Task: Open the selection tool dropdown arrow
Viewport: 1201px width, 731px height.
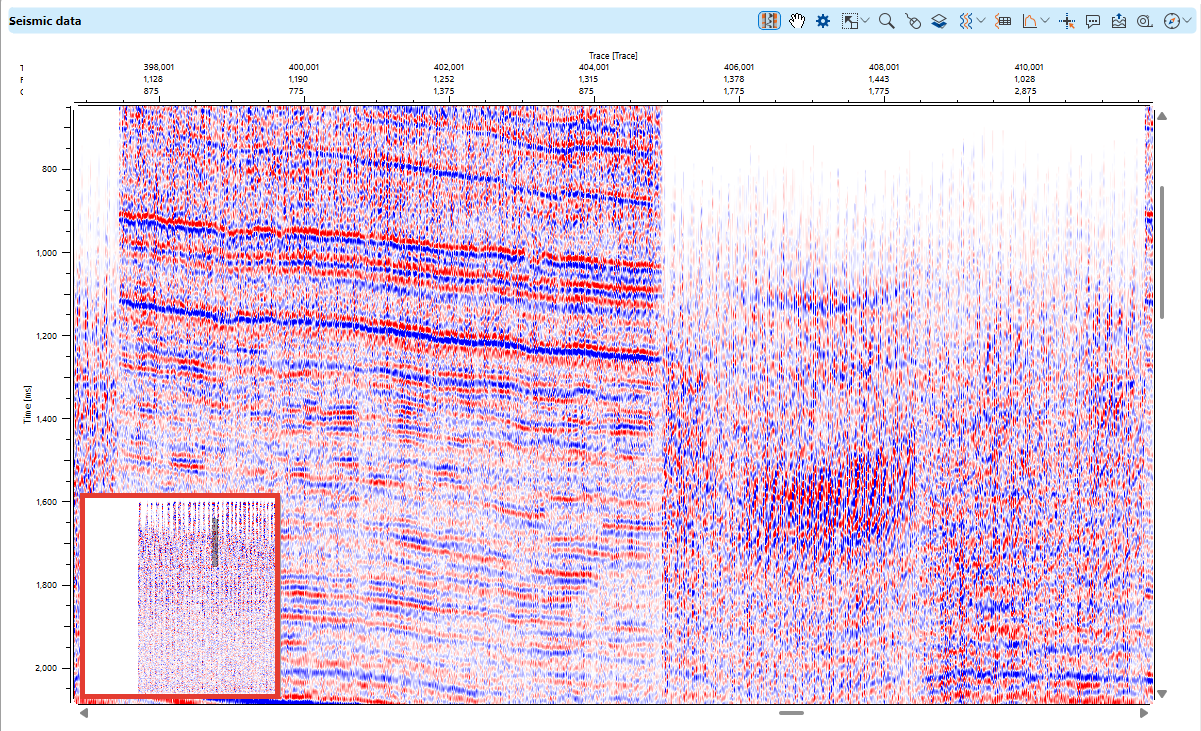Action: click(865, 20)
